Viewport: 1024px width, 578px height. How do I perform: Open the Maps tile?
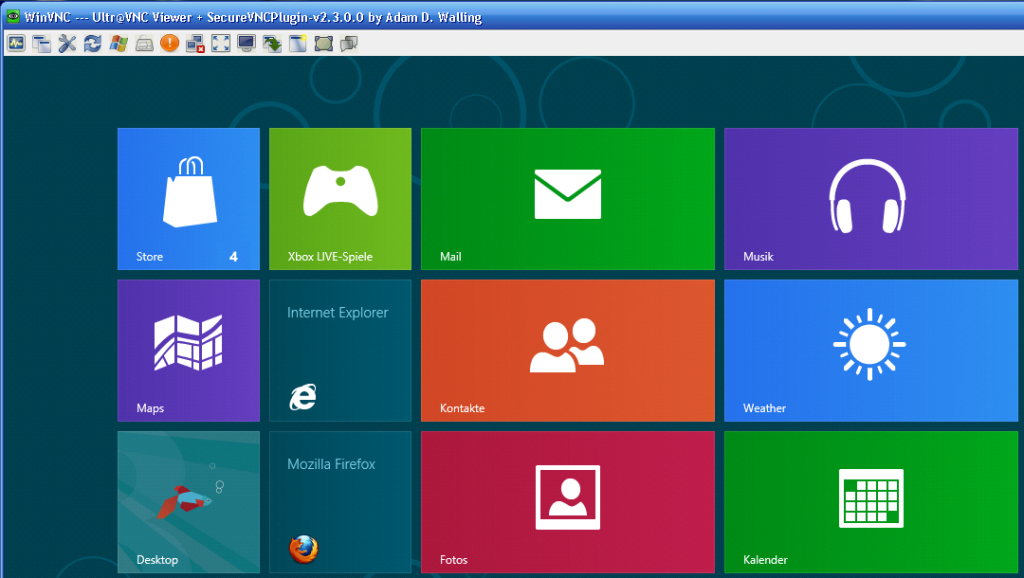tap(189, 350)
